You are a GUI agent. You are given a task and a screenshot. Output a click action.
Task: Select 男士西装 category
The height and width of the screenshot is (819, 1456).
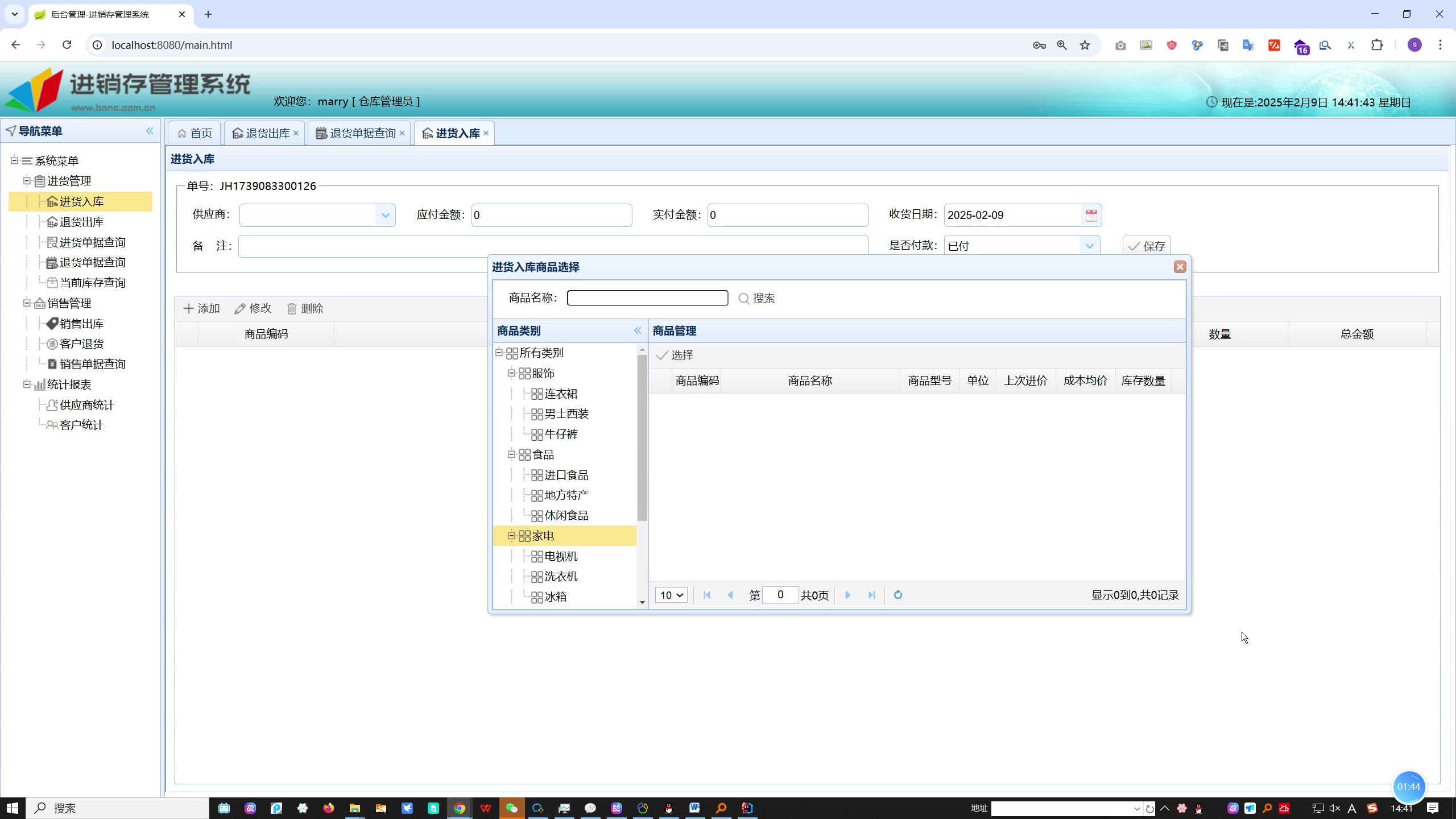click(x=566, y=414)
